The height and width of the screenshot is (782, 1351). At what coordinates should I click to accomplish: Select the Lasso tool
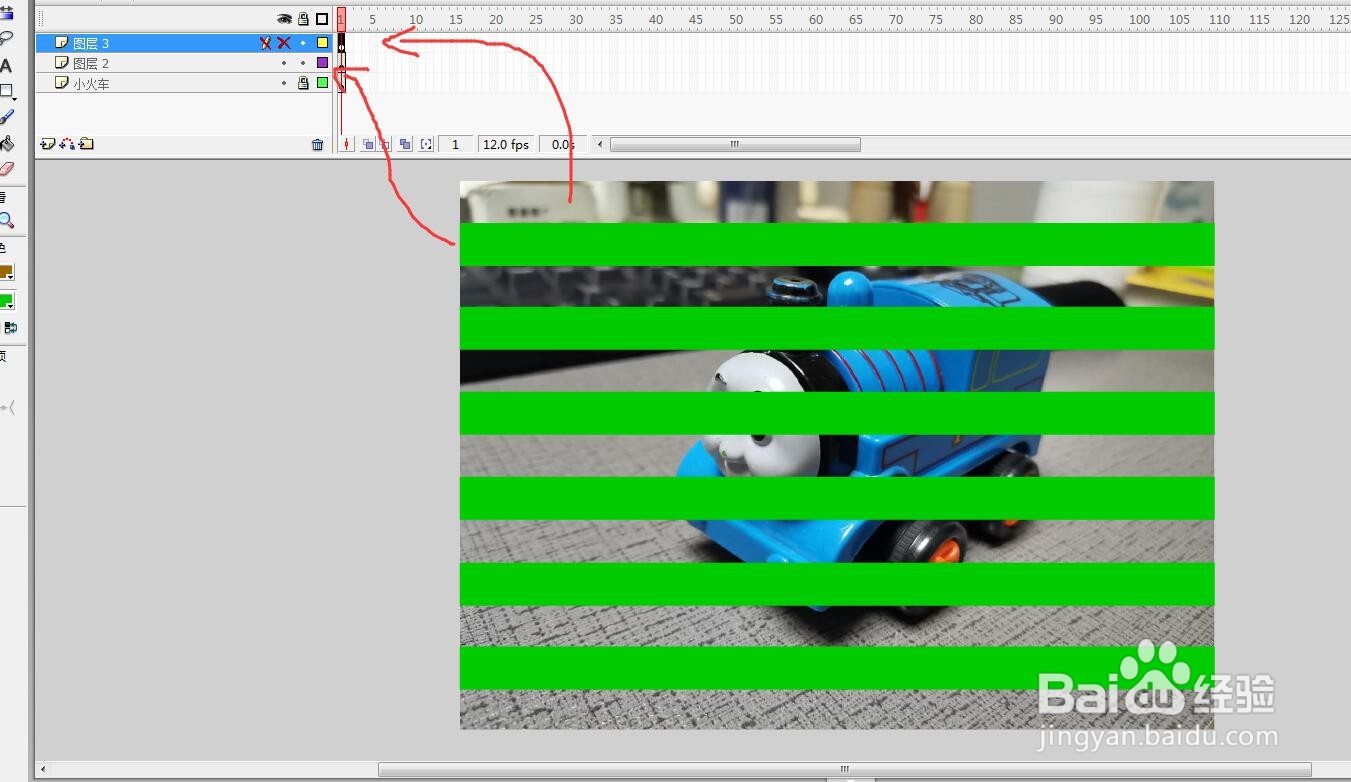pos(5,39)
